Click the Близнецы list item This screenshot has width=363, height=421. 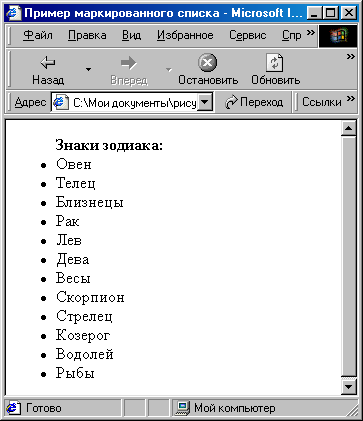click(x=90, y=202)
